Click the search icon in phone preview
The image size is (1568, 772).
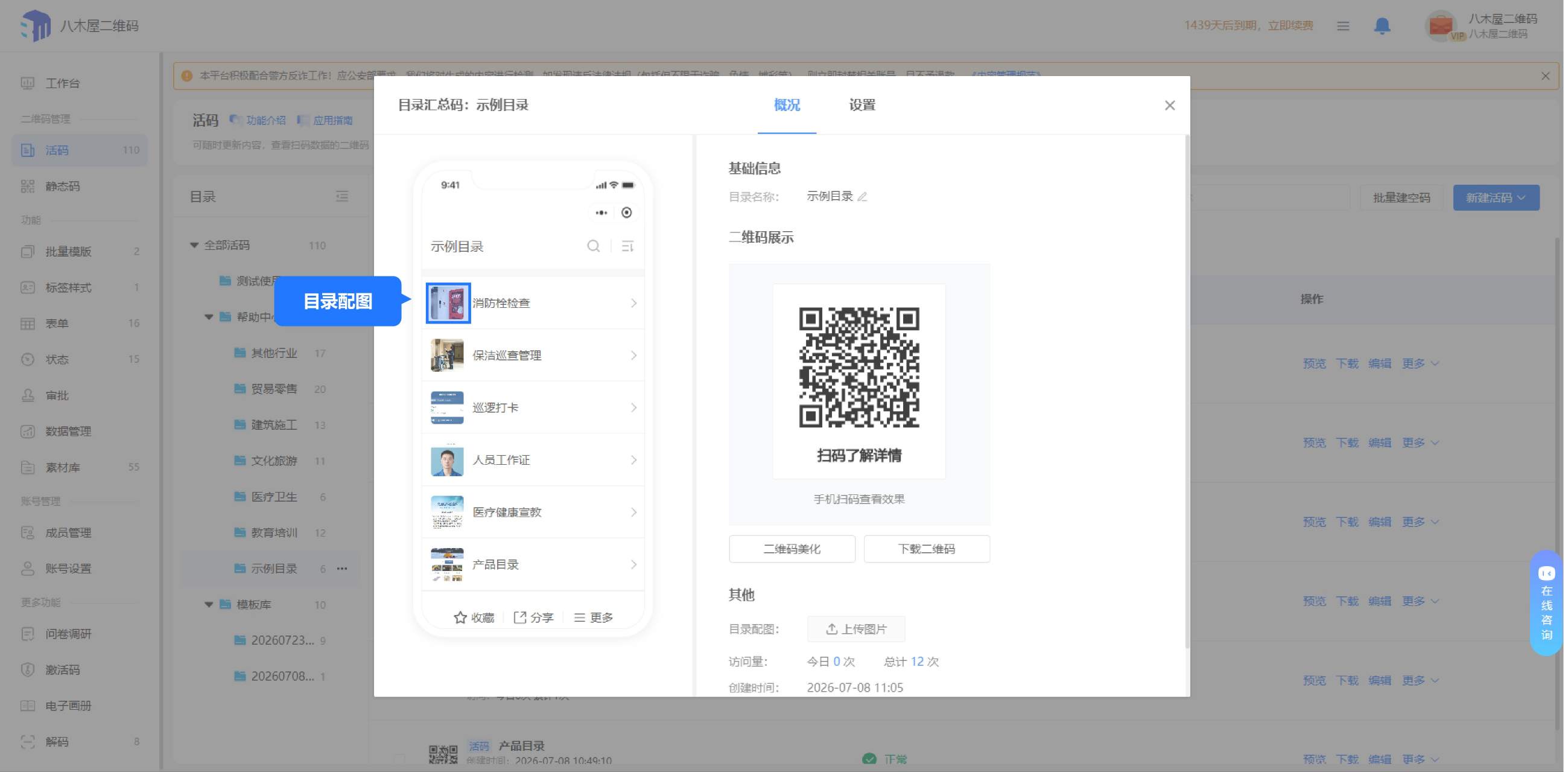tap(593, 246)
